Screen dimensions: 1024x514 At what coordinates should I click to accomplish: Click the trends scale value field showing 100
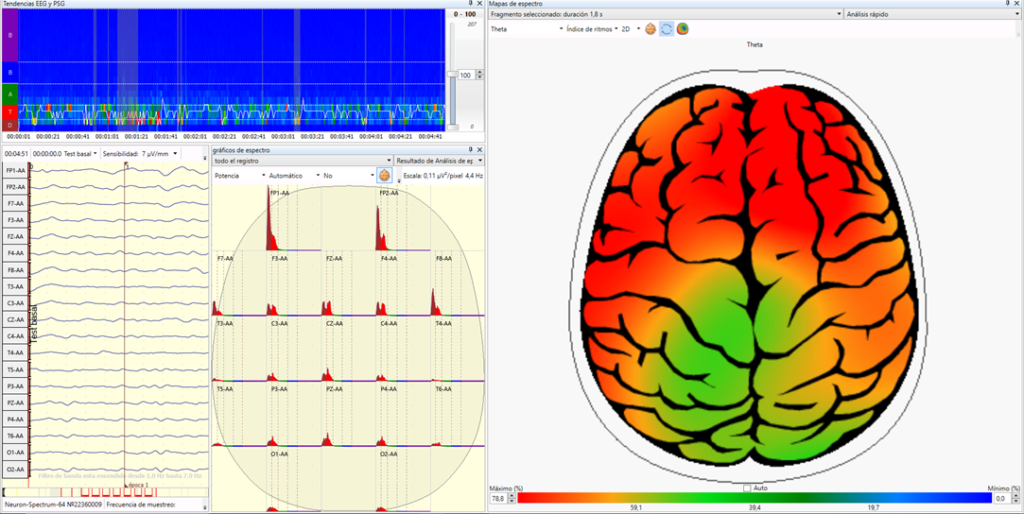(466, 75)
